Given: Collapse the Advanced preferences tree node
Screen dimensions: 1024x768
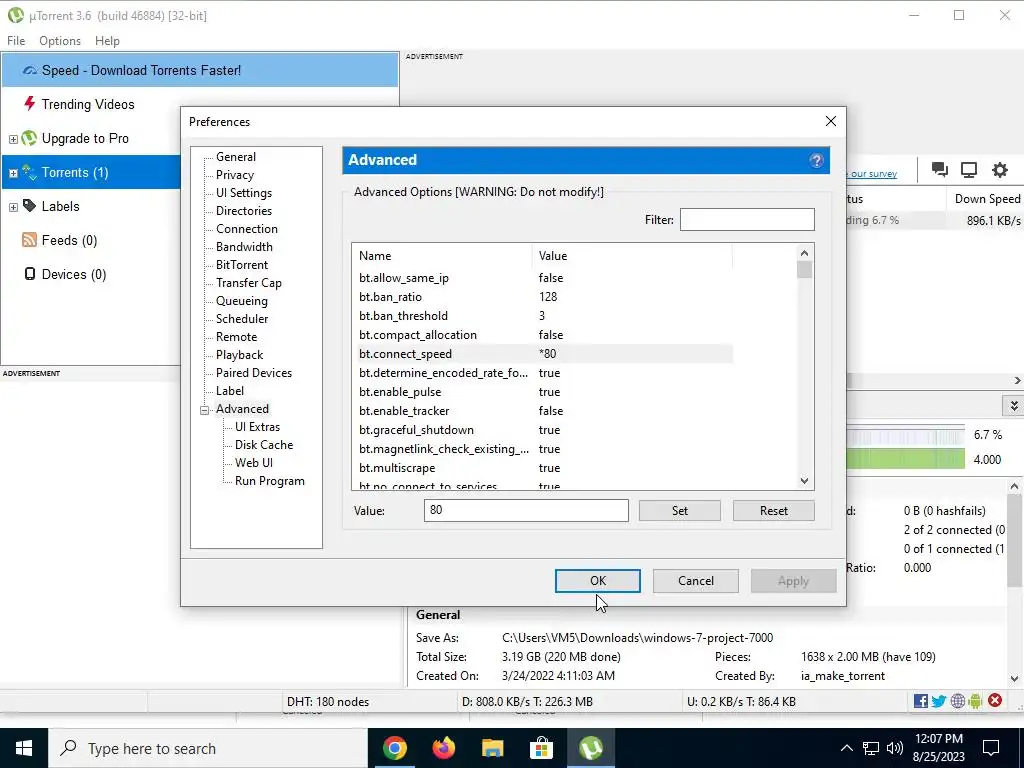Looking at the screenshot, I should pos(204,410).
